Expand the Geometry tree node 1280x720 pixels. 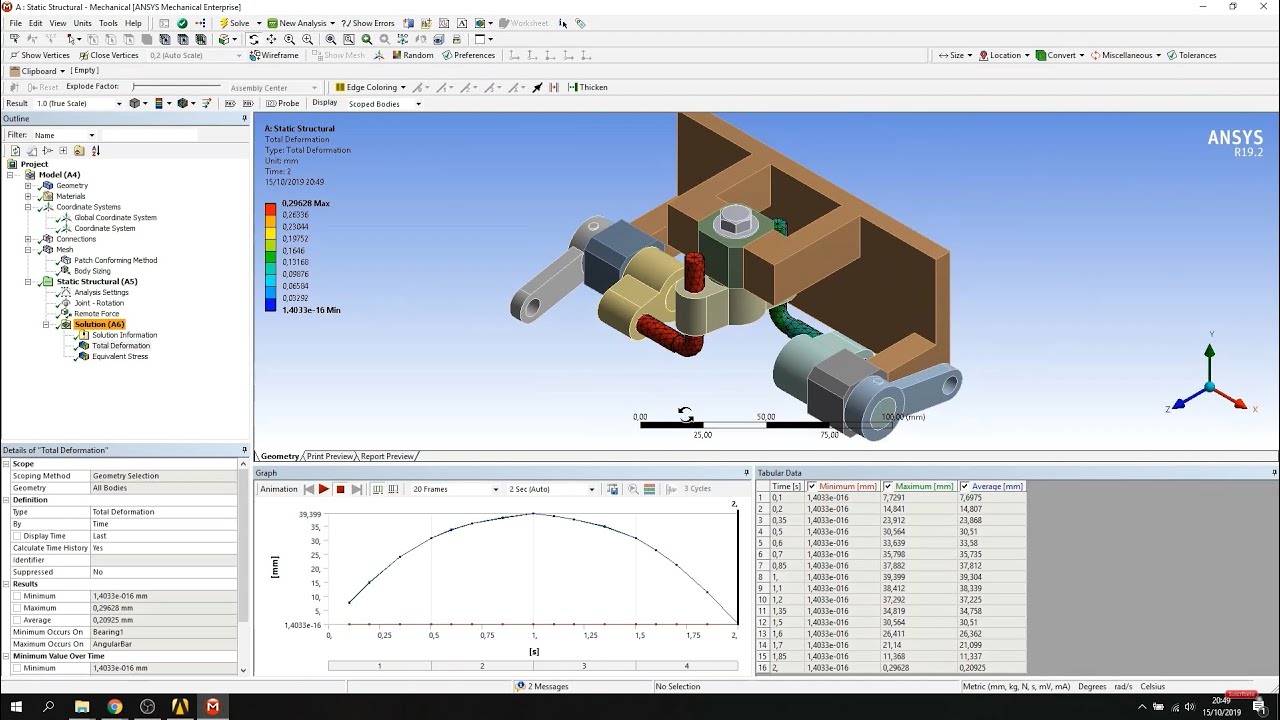28,186
